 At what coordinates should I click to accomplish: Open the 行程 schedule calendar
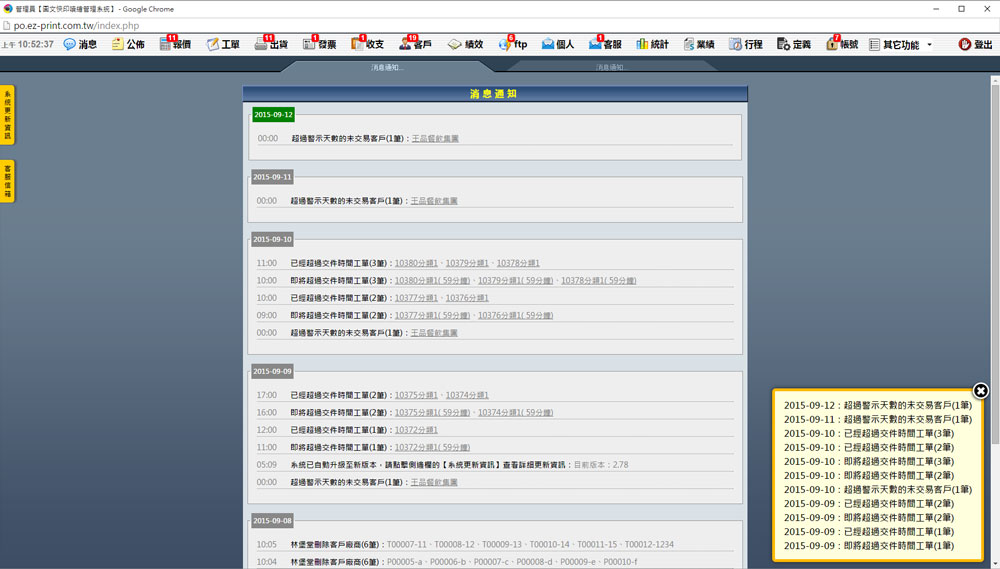(746, 45)
